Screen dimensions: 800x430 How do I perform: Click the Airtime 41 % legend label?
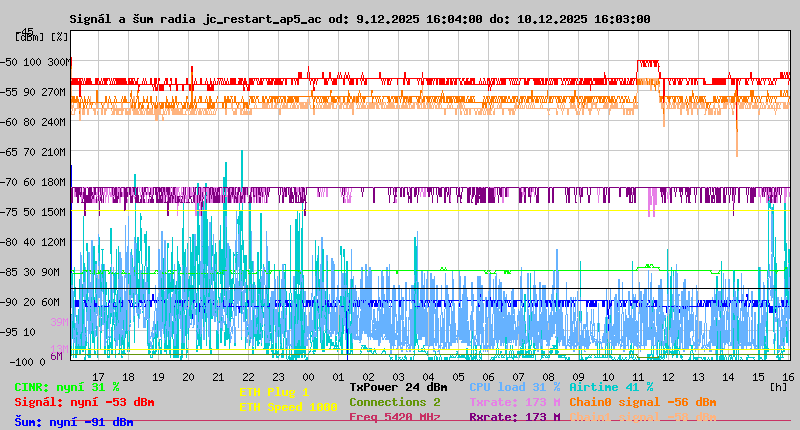click(611, 387)
